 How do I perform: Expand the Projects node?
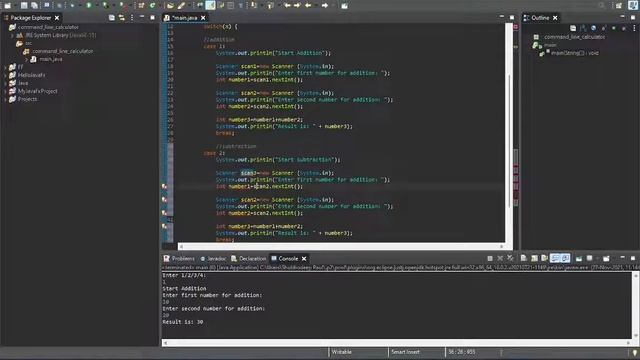tap(5, 99)
